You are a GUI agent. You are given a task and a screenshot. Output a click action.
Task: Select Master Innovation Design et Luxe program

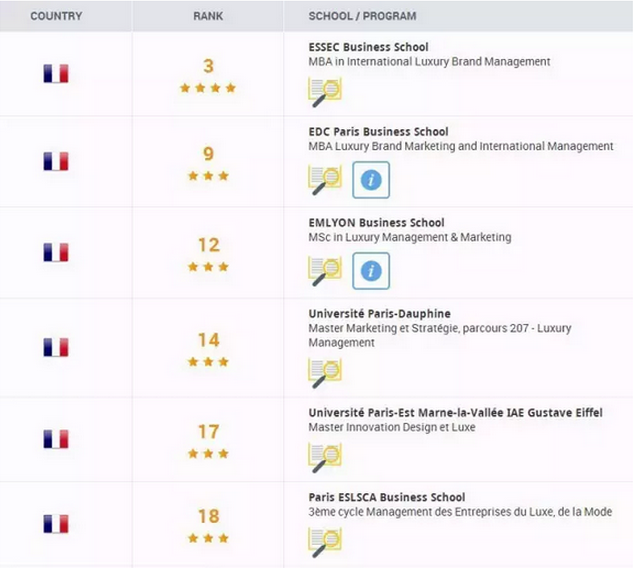click(x=392, y=427)
